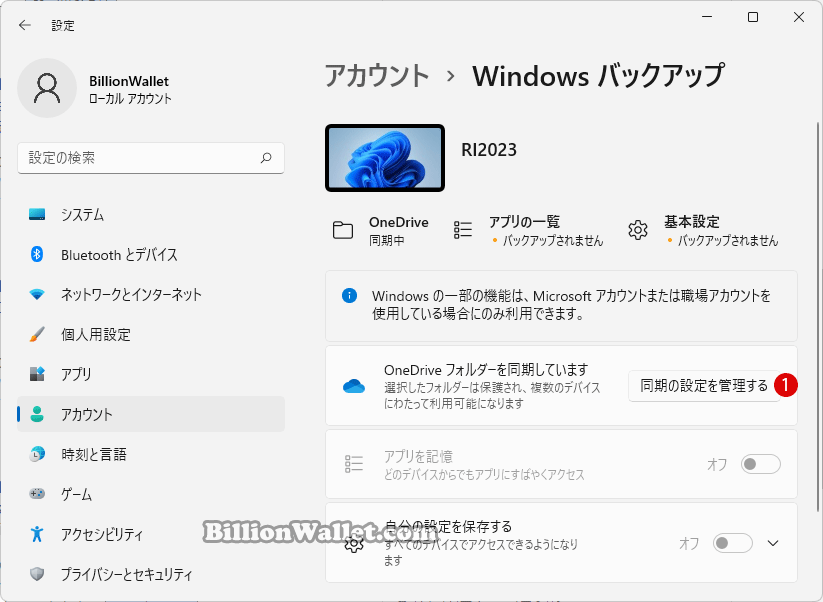Click the アプリ sidebar icon

[x=37, y=374]
